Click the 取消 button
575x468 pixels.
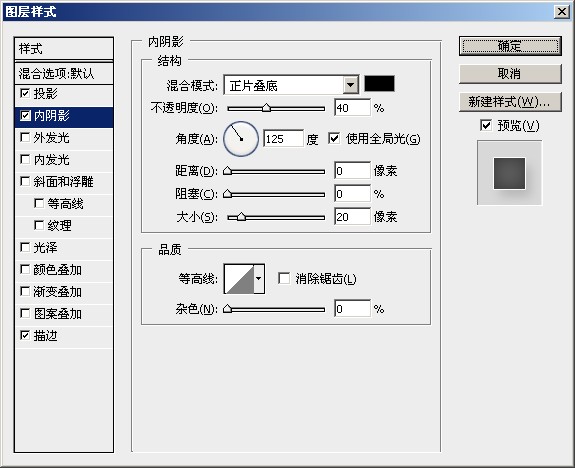pyautogui.click(x=510, y=74)
